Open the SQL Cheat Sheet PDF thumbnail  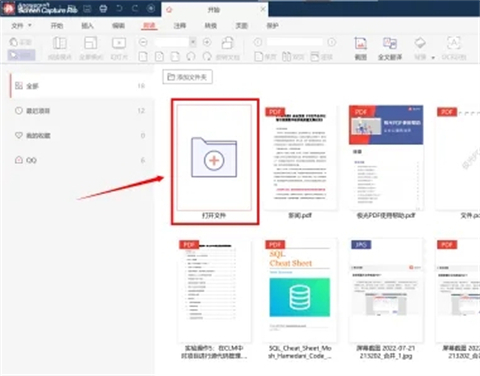(x=300, y=291)
